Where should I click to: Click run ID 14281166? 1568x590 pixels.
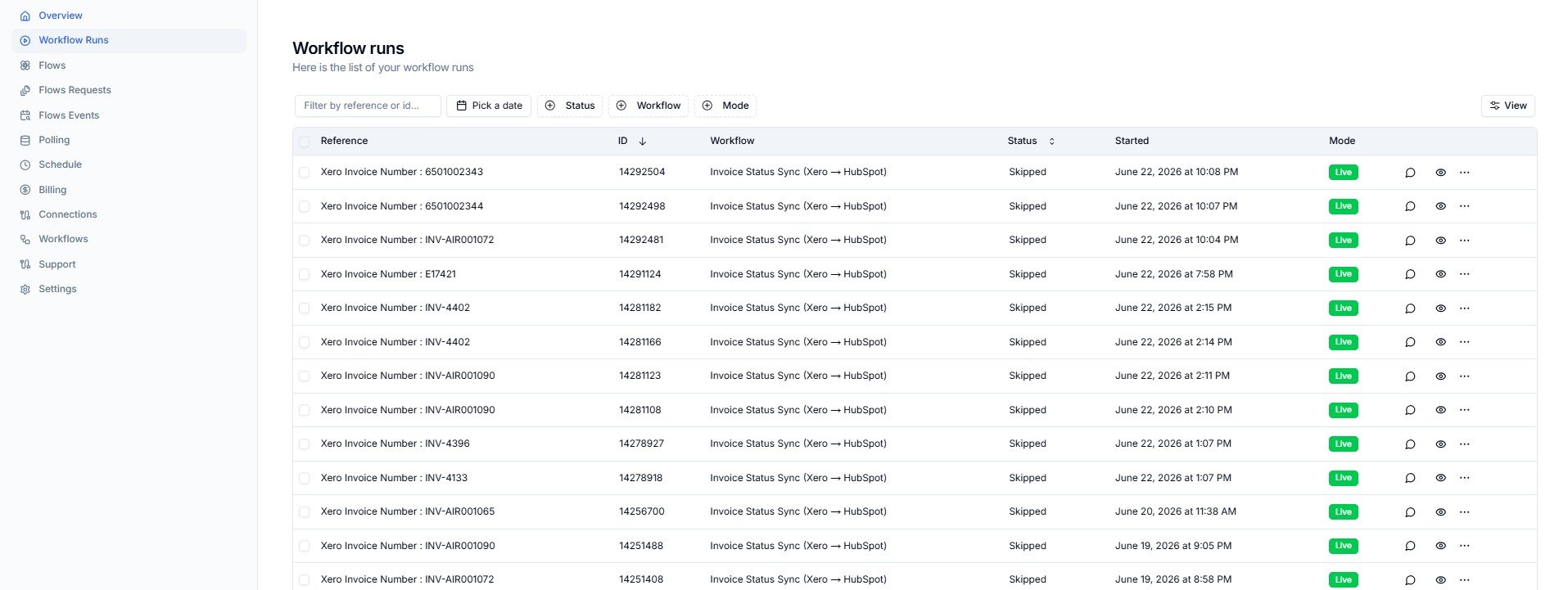[x=639, y=342]
